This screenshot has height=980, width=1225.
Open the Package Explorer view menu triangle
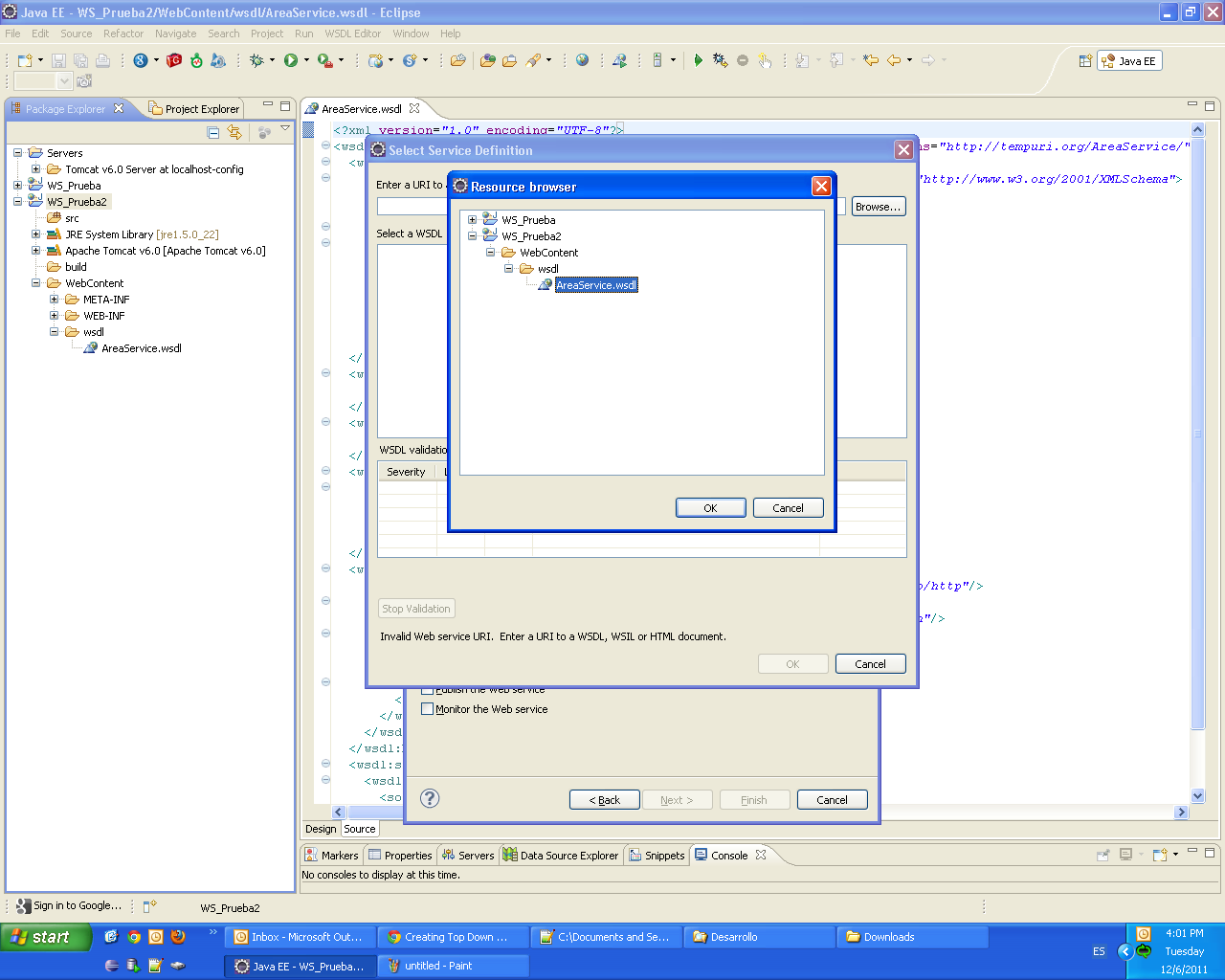(285, 128)
